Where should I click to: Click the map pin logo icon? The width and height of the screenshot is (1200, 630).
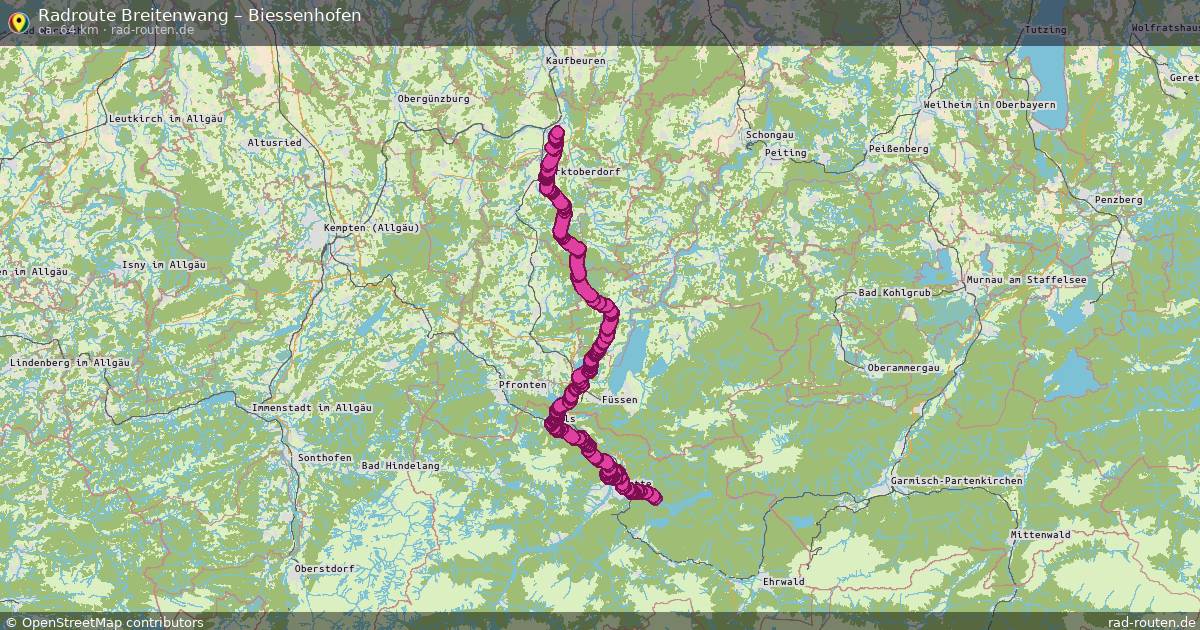click(x=18, y=22)
